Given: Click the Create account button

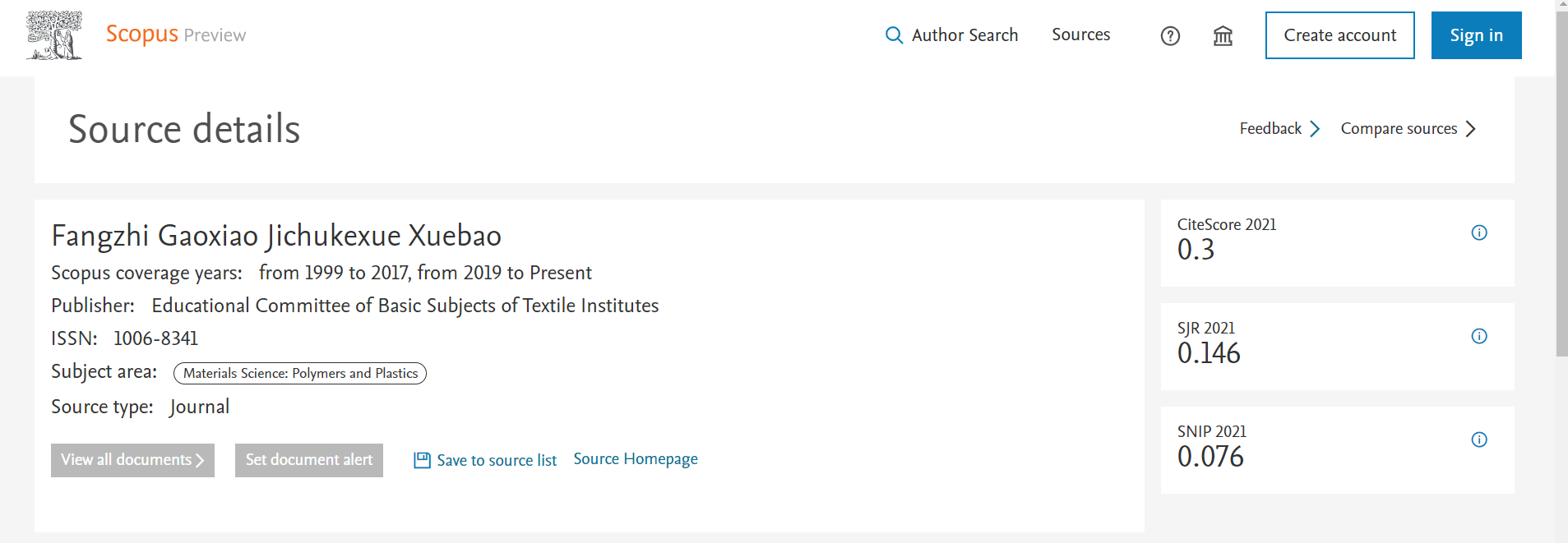Looking at the screenshot, I should coord(1339,35).
